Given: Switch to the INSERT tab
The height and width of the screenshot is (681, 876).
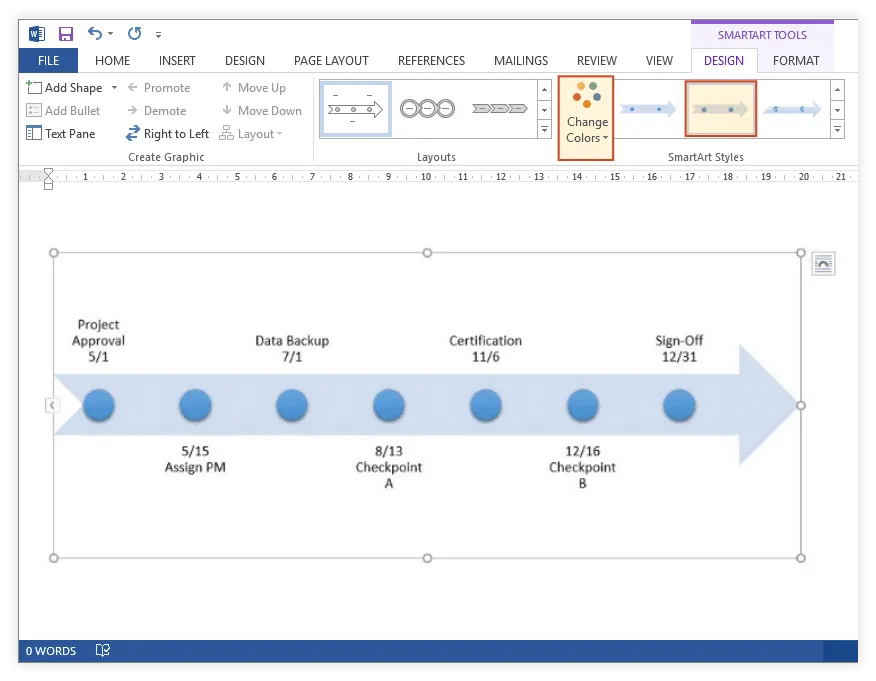Looking at the screenshot, I should pos(177,61).
